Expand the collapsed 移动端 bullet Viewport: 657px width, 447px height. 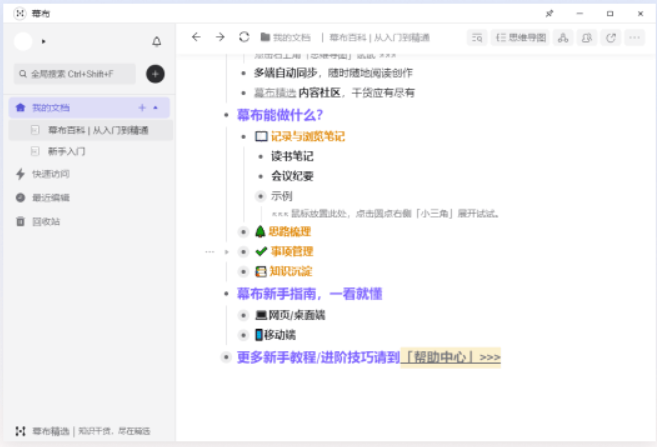pos(243,335)
